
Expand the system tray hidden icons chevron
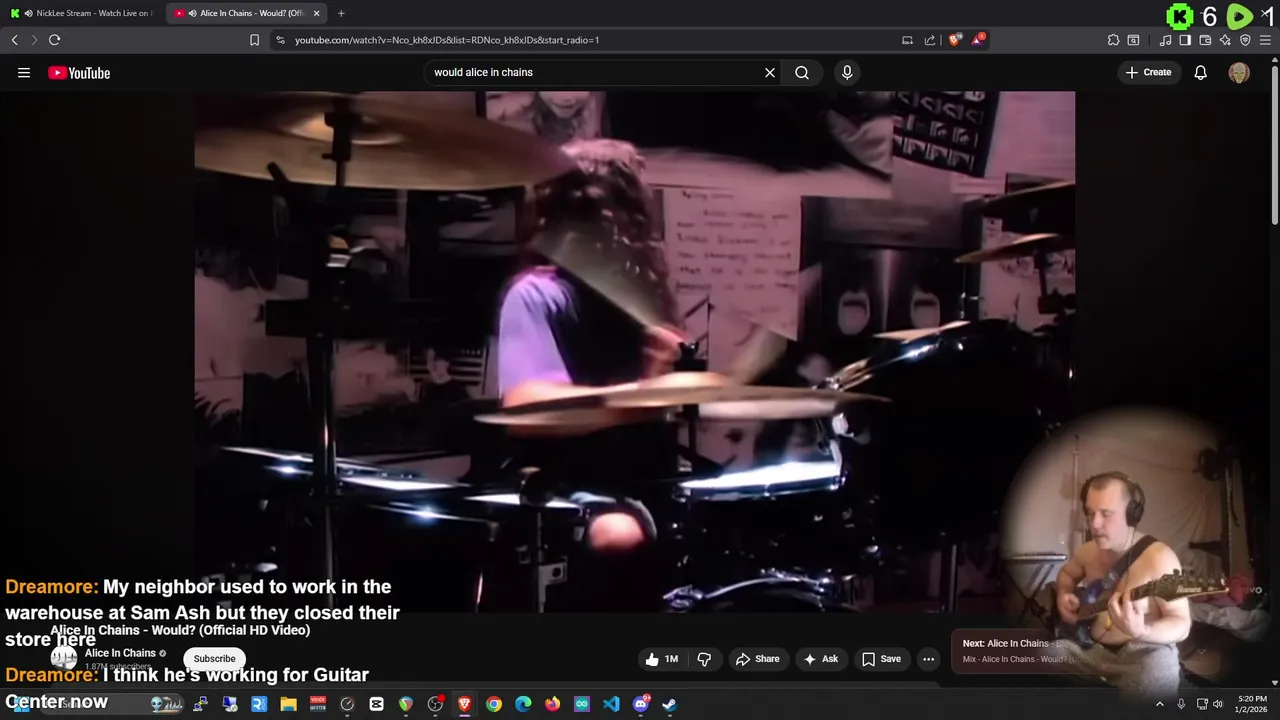click(1160, 704)
